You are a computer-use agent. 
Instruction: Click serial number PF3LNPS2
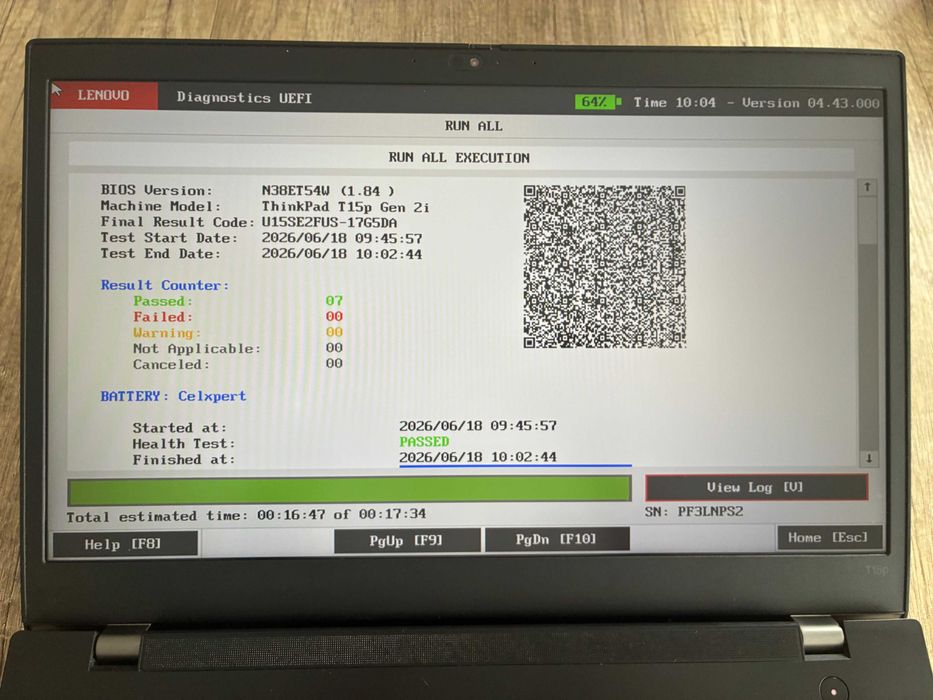point(710,511)
